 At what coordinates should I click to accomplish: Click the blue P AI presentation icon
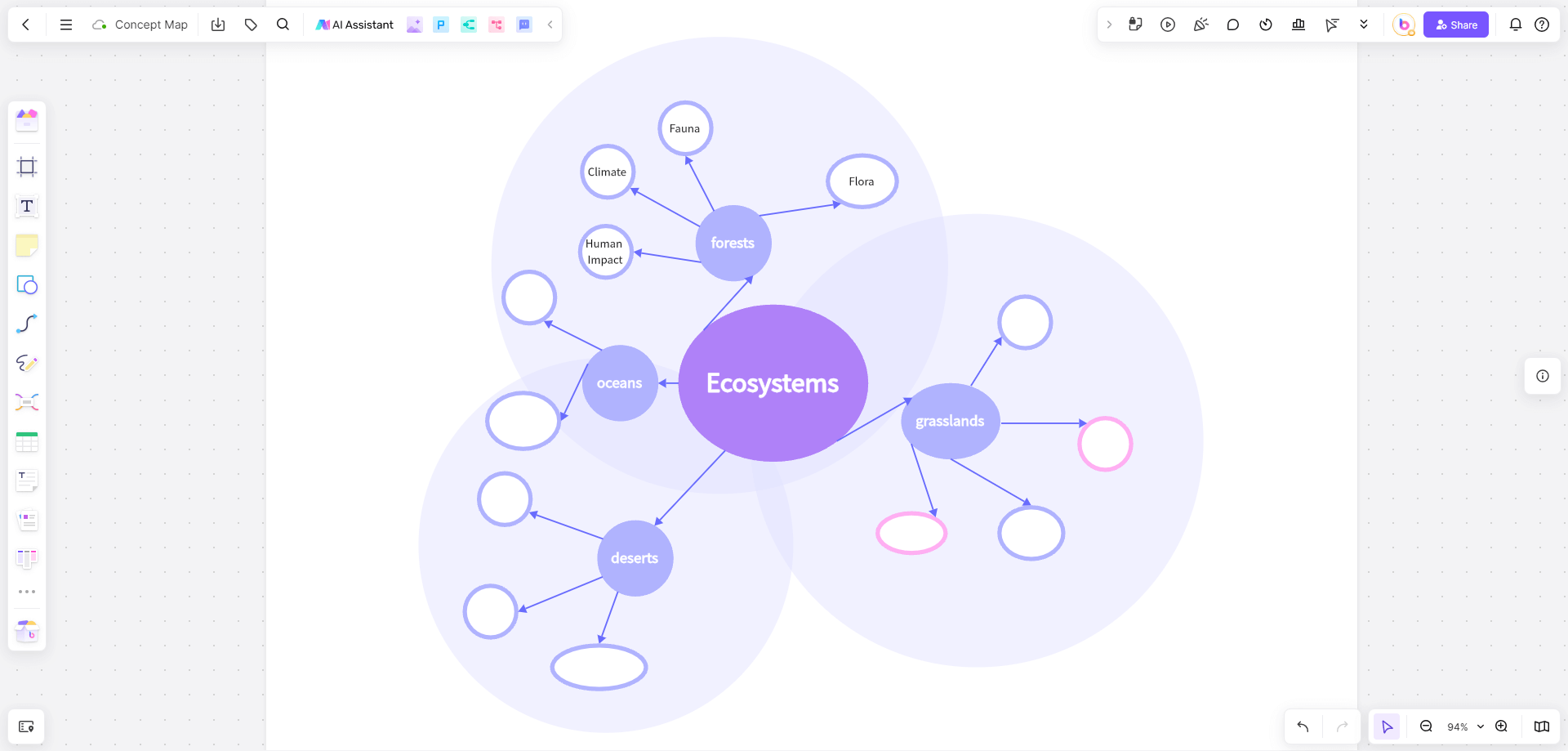pos(441,25)
